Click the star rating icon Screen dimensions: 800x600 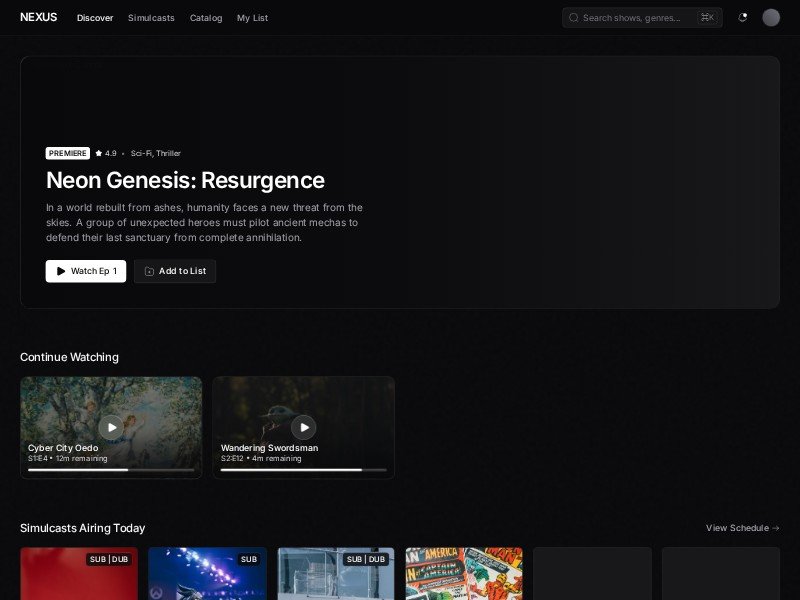pos(99,154)
